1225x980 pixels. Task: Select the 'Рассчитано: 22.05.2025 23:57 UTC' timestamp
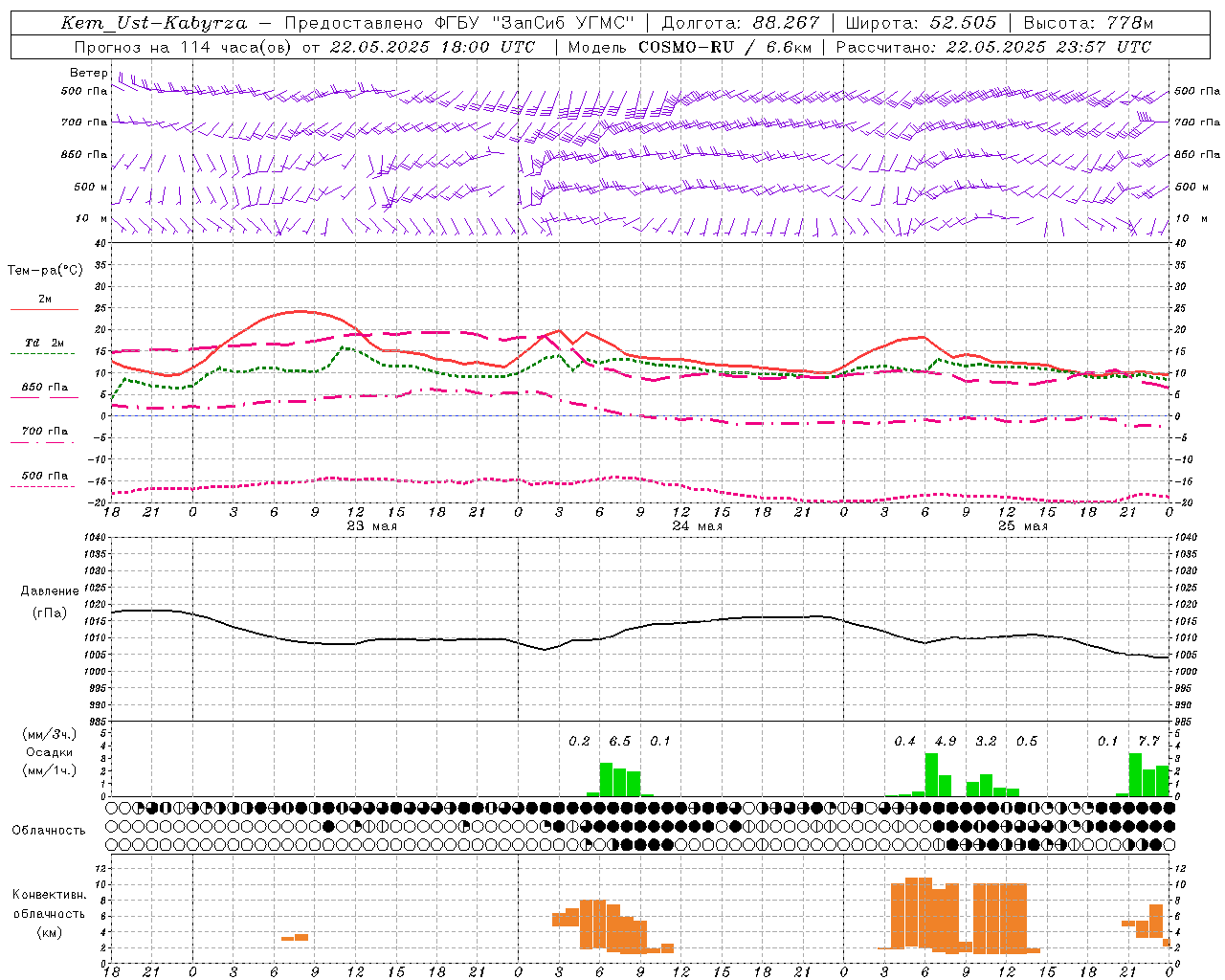pyautogui.click(x=993, y=47)
